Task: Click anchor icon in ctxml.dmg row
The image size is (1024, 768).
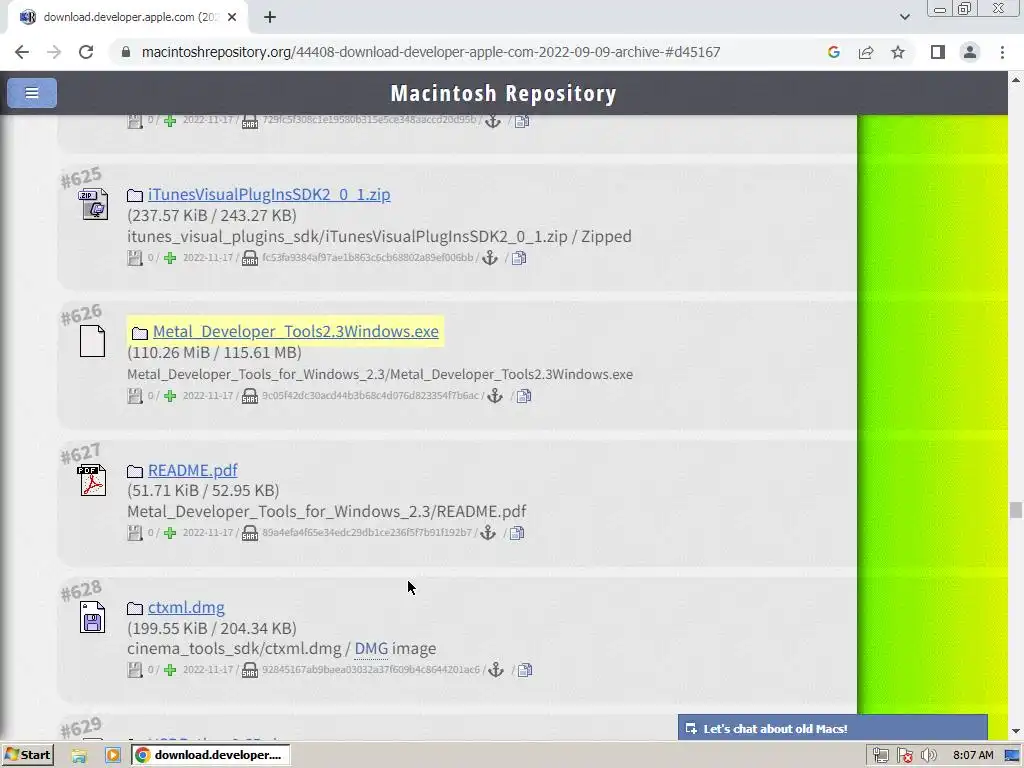Action: point(496,670)
